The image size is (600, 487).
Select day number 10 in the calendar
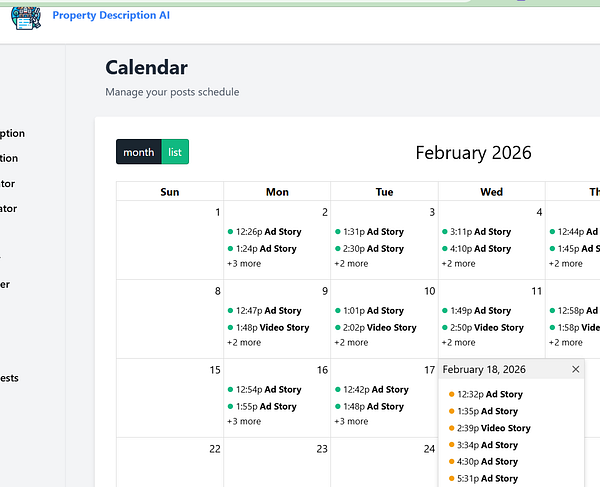[429, 291]
